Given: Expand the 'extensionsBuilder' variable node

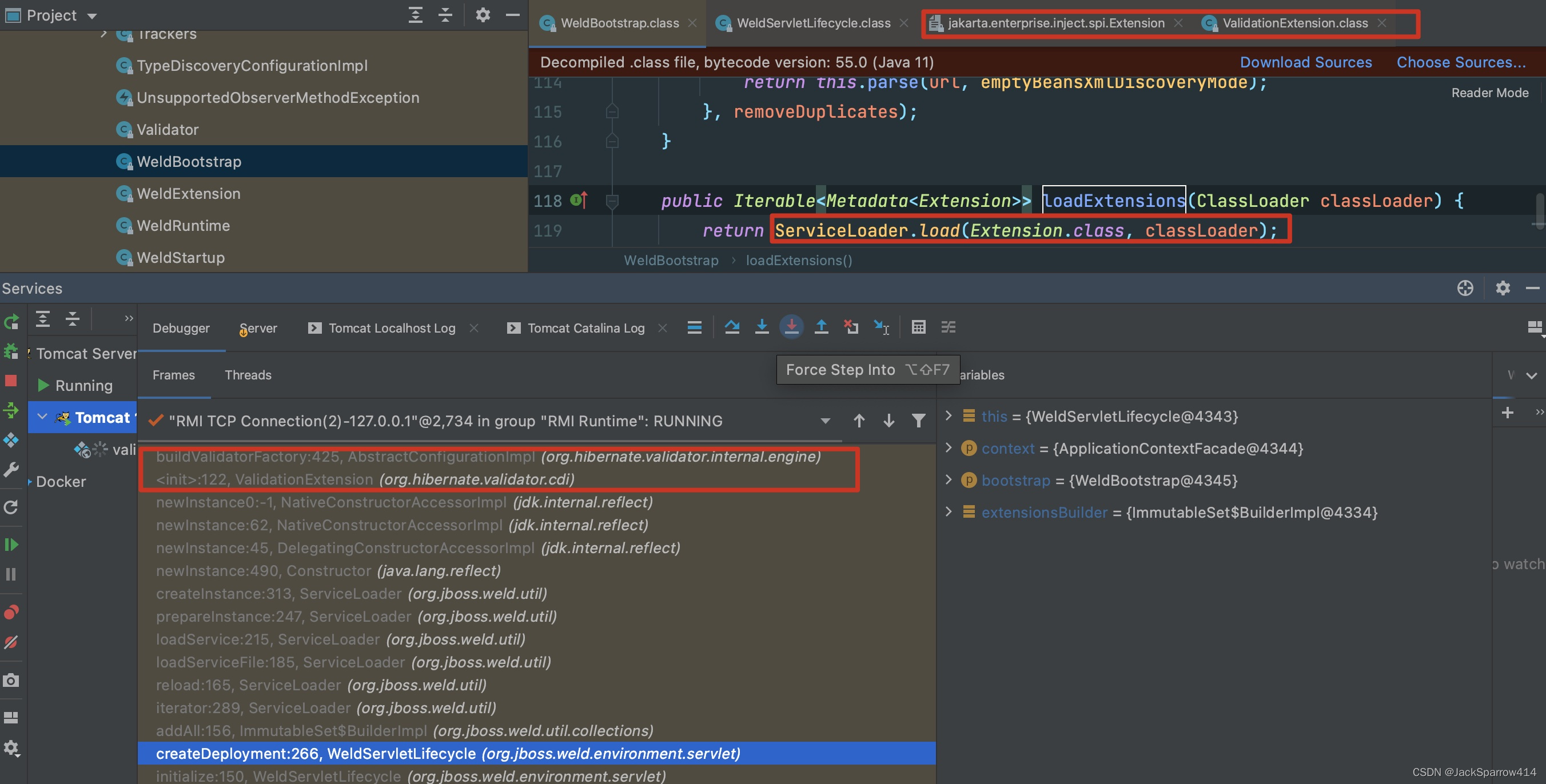Looking at the screenshot, I should (x=949, y=511).
